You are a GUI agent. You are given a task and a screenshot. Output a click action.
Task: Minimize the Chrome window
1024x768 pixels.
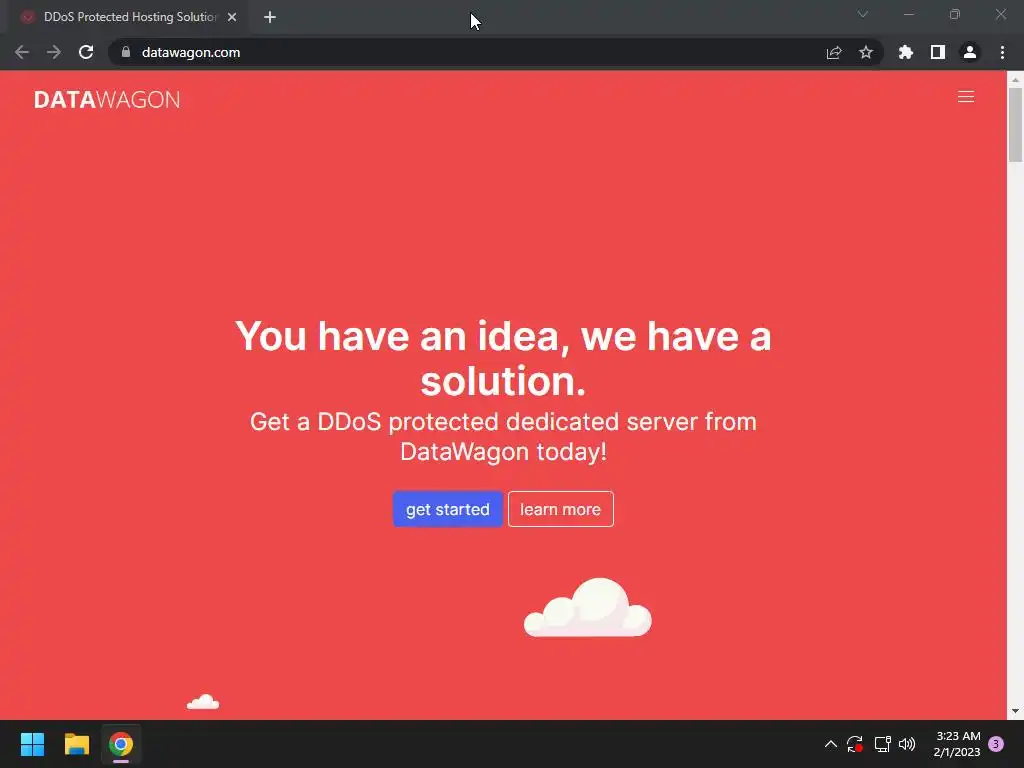click(909, 14)
